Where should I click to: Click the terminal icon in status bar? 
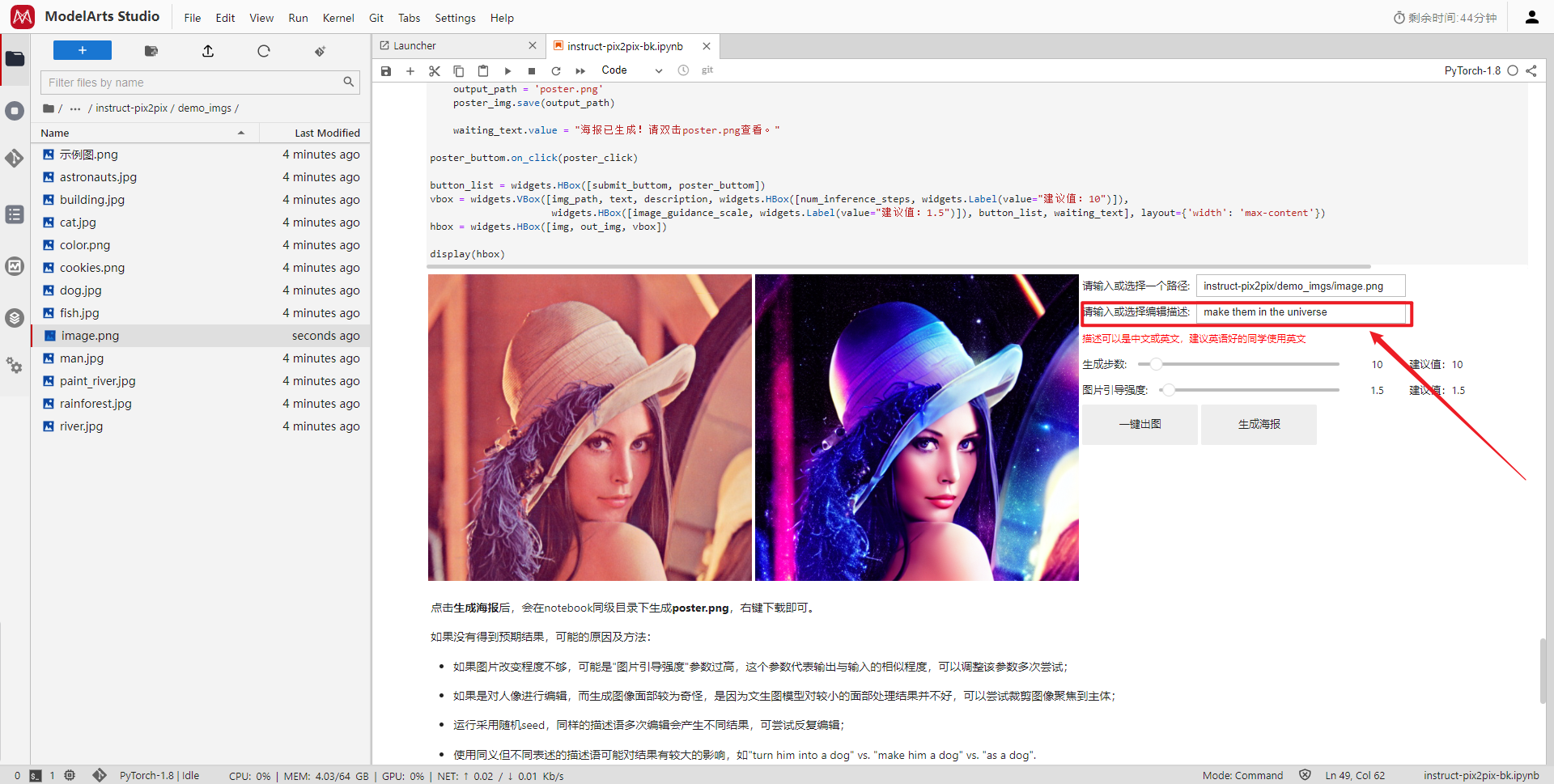pos(36,776)
